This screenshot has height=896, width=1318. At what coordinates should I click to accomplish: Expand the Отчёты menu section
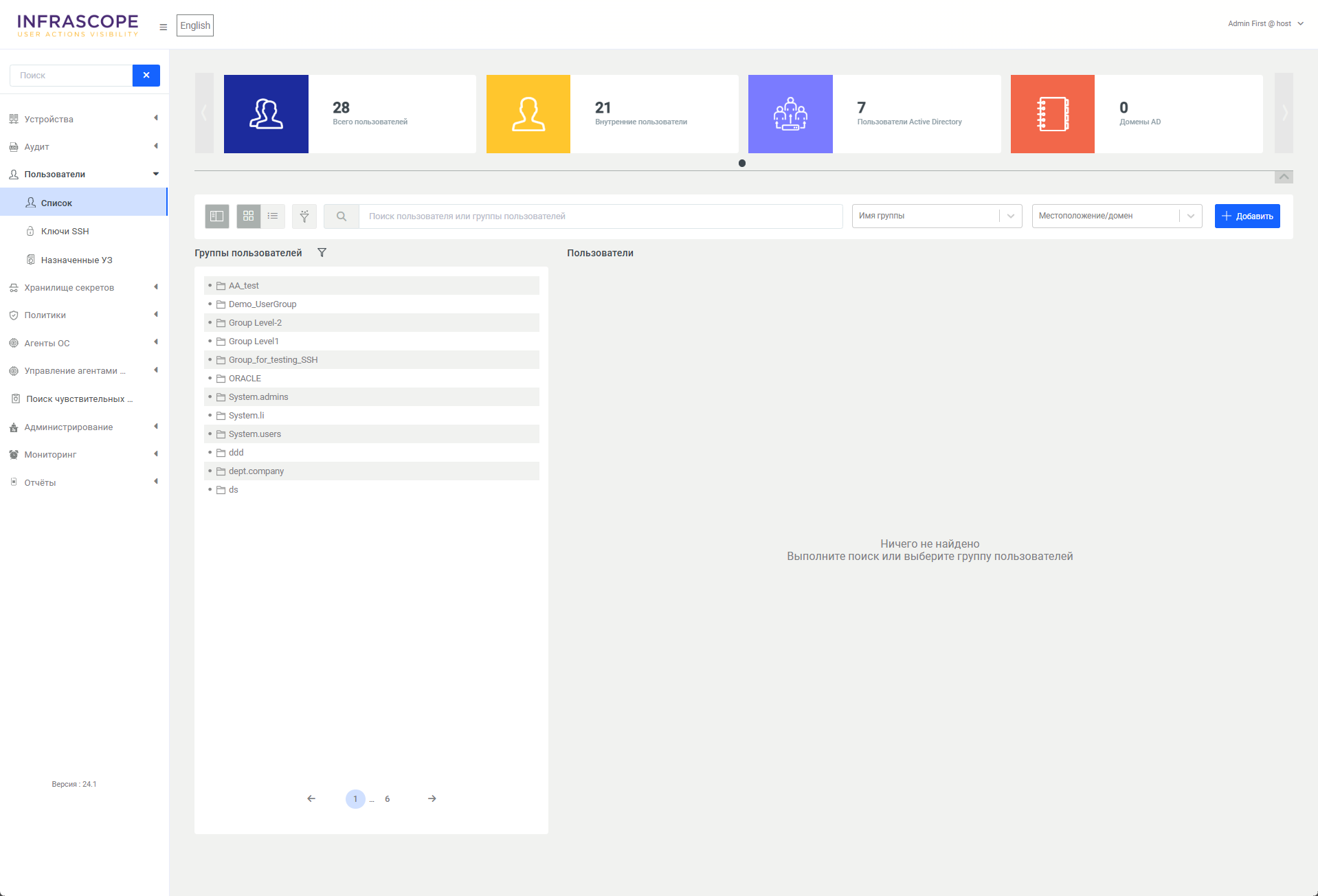(x=84, y=482)
